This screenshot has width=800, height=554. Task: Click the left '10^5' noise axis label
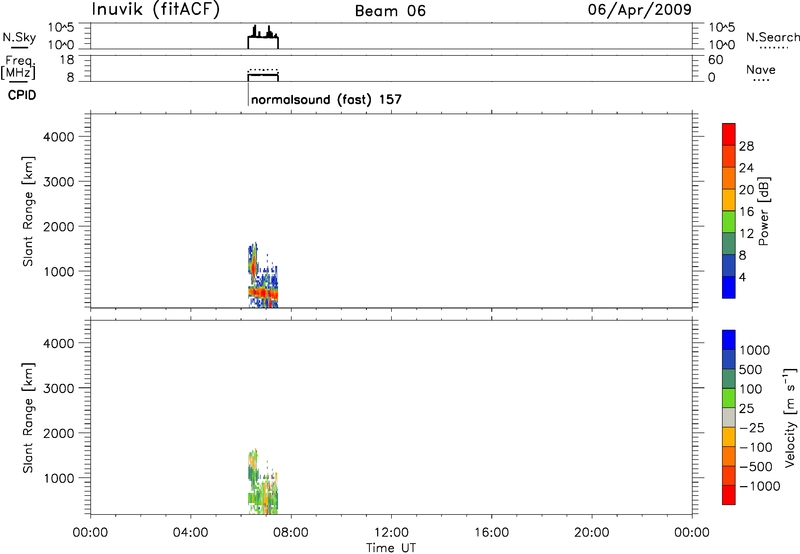(61, 28)
